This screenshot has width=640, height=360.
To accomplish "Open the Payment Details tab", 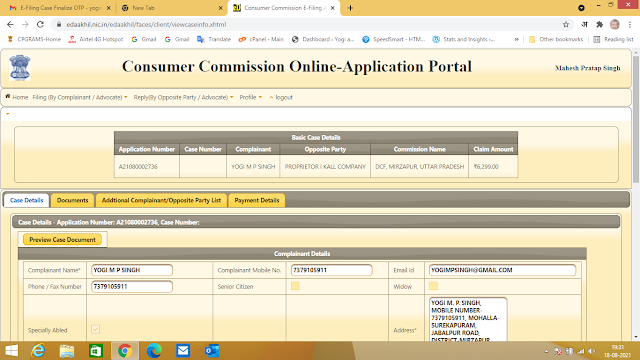I will 257,200.
